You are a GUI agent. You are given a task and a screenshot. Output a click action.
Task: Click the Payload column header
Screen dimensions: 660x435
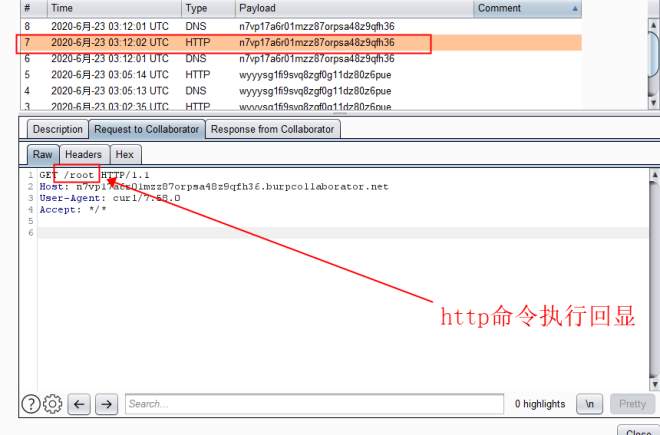point(350,8)
